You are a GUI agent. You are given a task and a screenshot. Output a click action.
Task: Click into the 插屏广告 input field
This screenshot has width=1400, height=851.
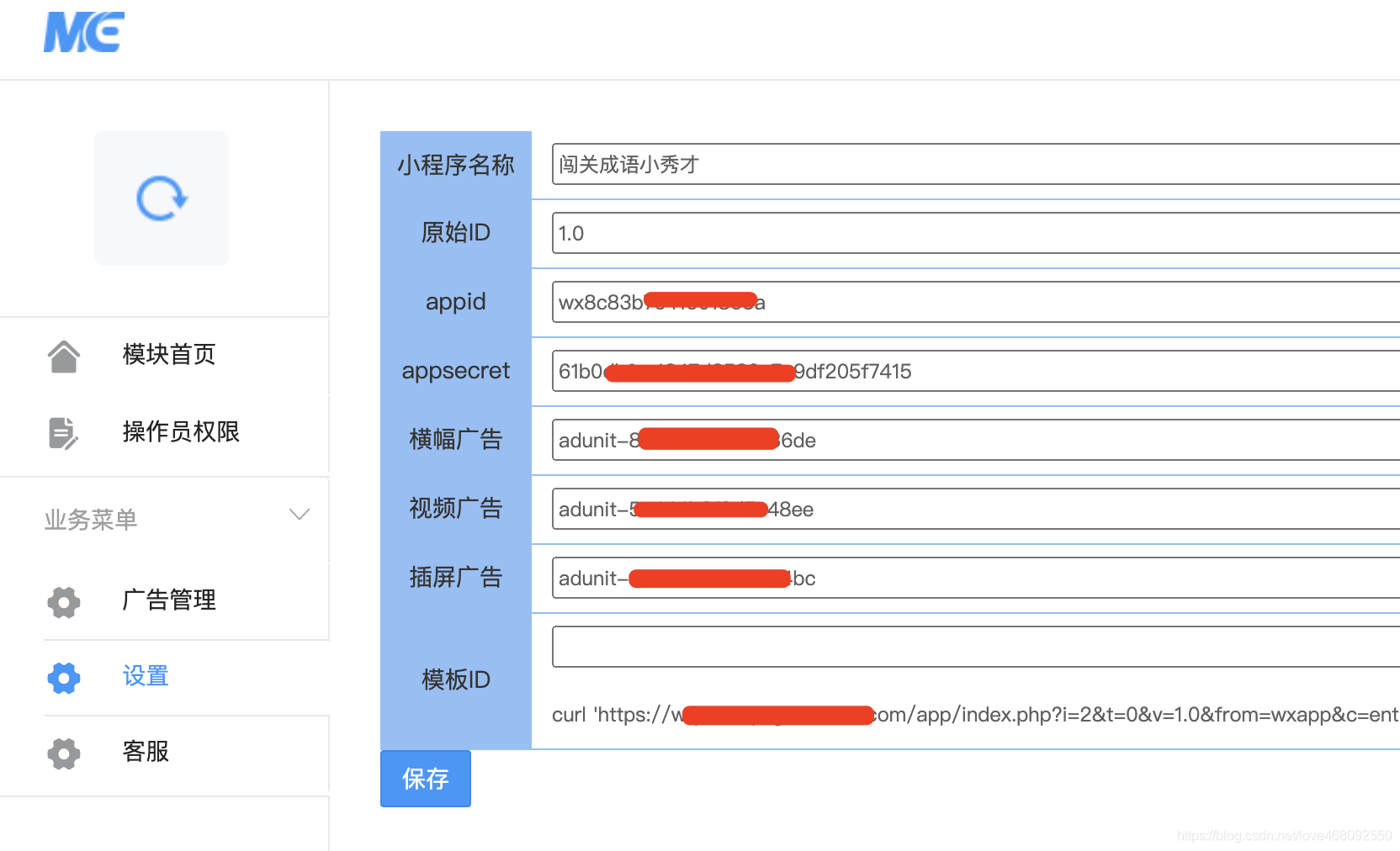[x=976, y=578]
